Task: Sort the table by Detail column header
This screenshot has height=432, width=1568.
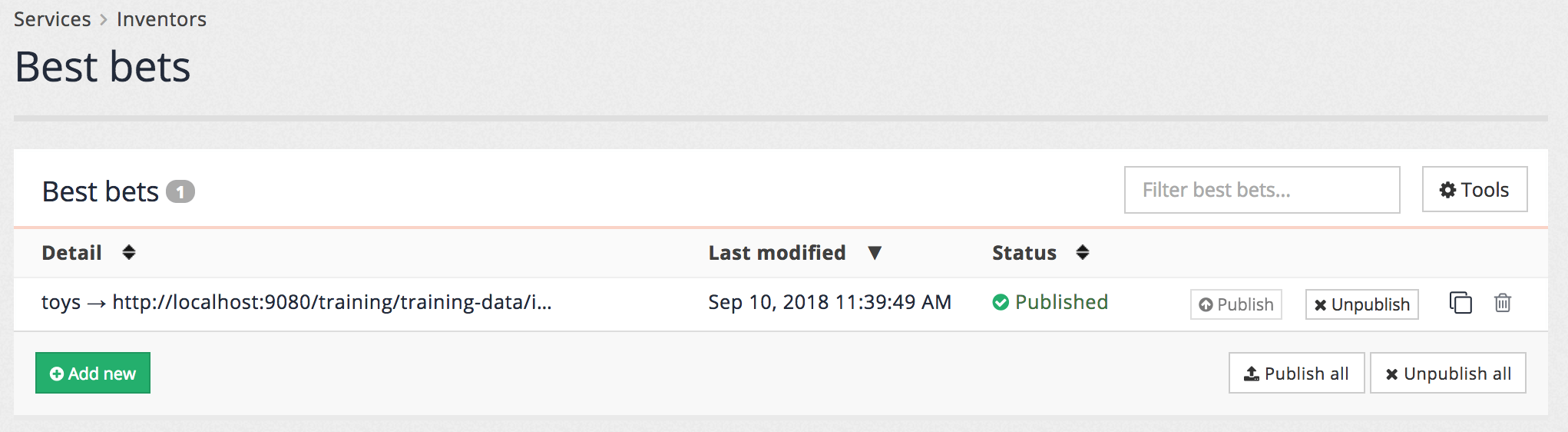Action: 71,253
